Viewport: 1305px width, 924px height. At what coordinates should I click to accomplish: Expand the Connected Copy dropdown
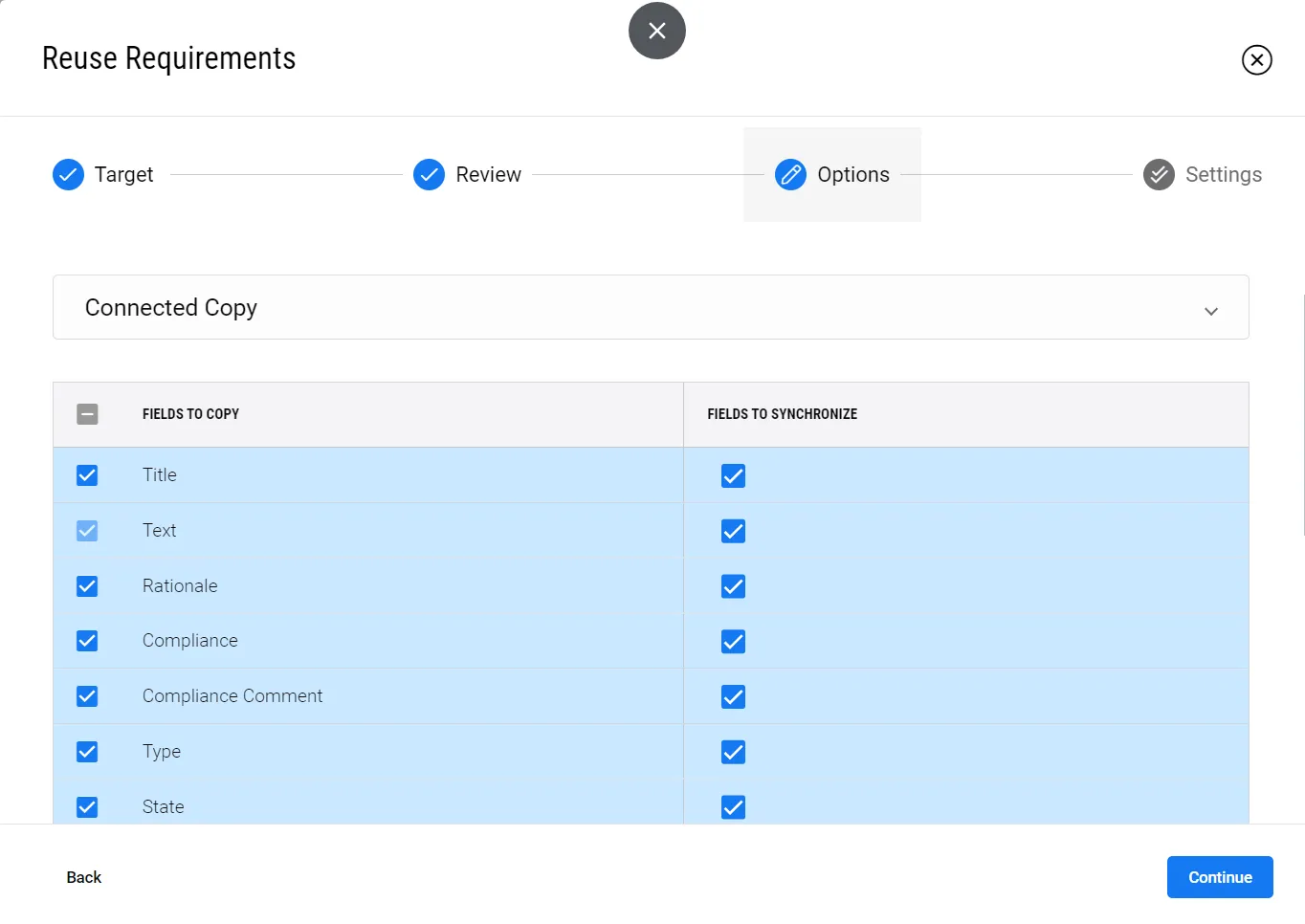pos(650,307)
